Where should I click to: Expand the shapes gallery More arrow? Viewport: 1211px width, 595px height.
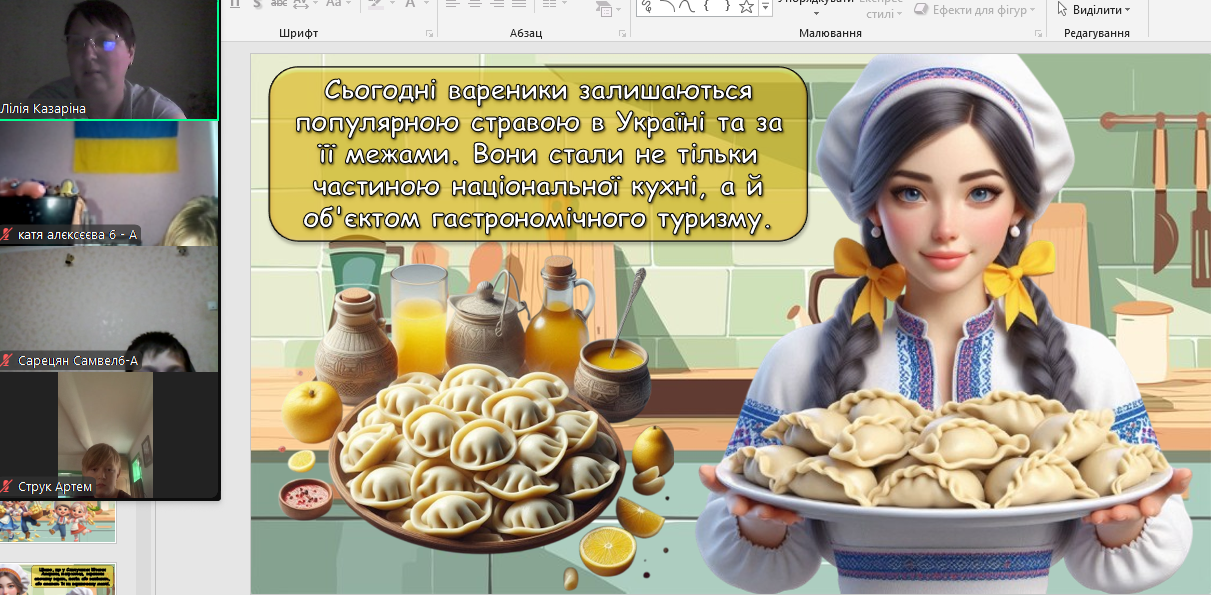tap(766, 7)
